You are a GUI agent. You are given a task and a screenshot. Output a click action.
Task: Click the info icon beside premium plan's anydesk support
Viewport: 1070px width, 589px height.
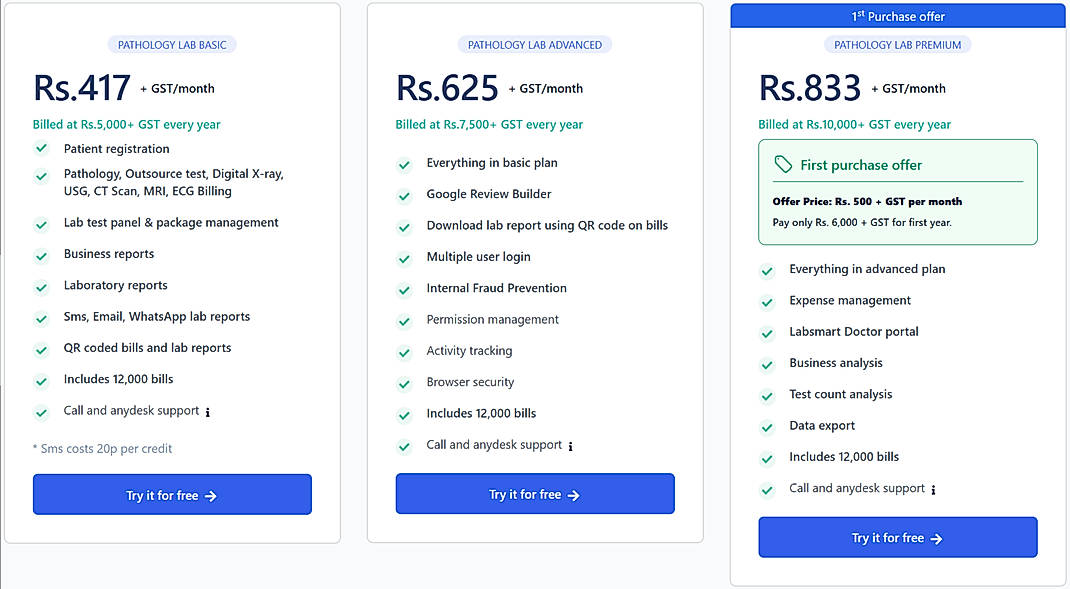pyautogui.click(x=932, y=489)
